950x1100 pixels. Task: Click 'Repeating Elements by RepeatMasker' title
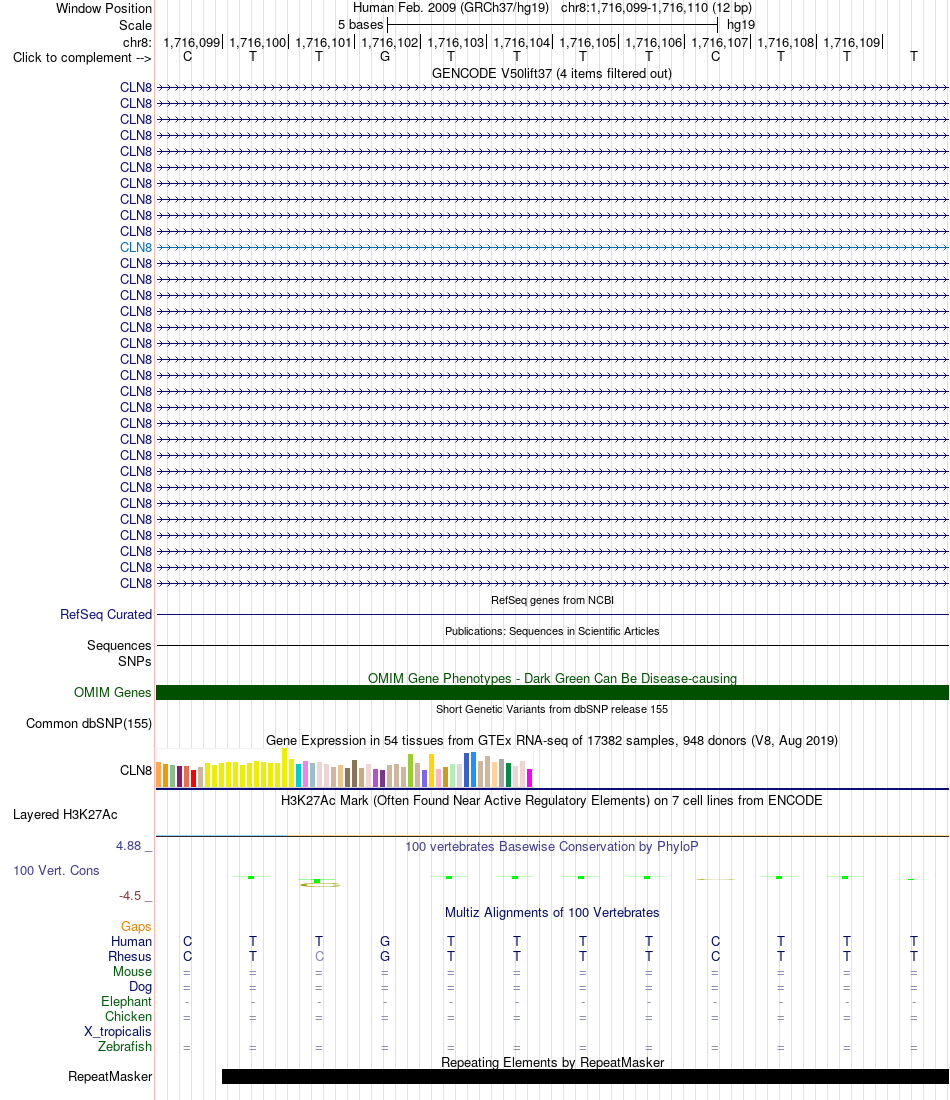[552, 1062]
